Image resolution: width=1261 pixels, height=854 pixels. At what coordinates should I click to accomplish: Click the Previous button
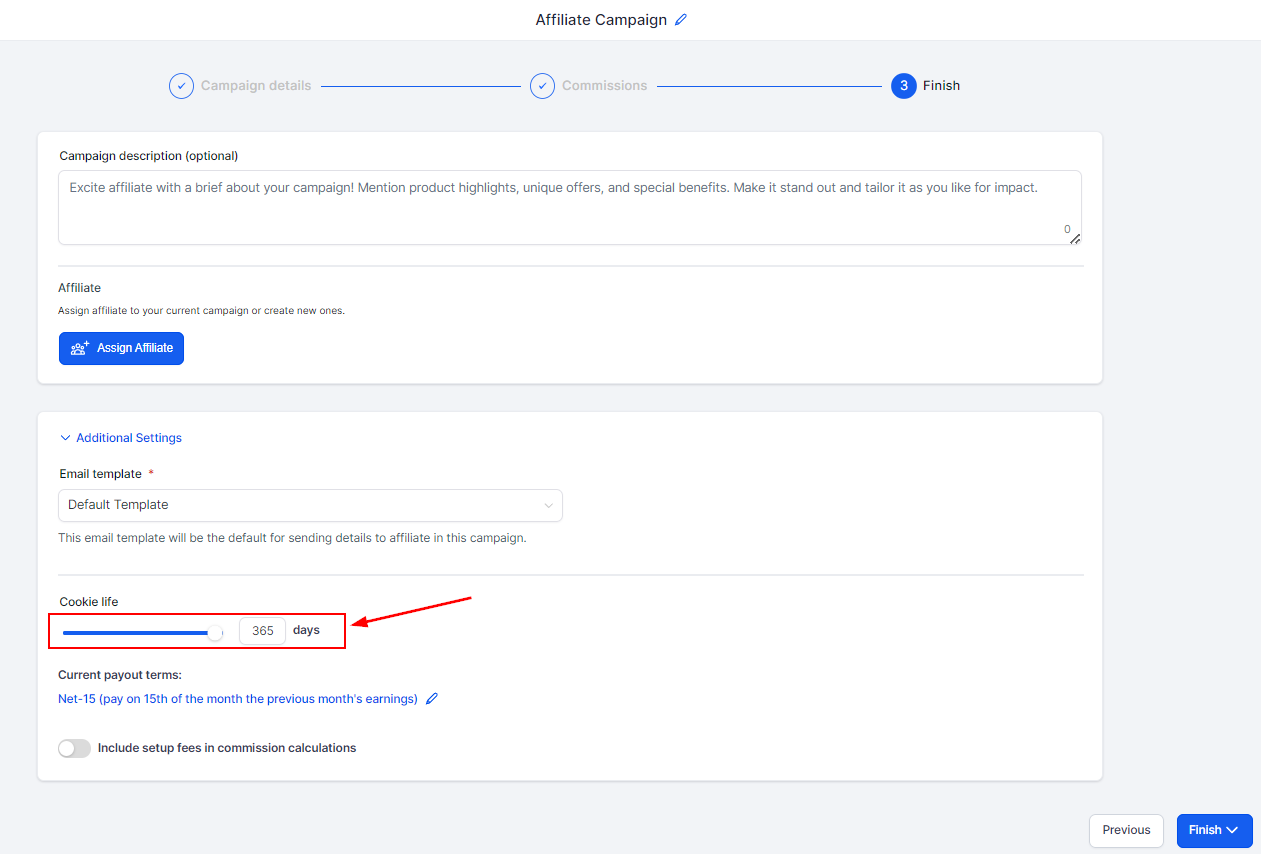[x=1126, y=830]
